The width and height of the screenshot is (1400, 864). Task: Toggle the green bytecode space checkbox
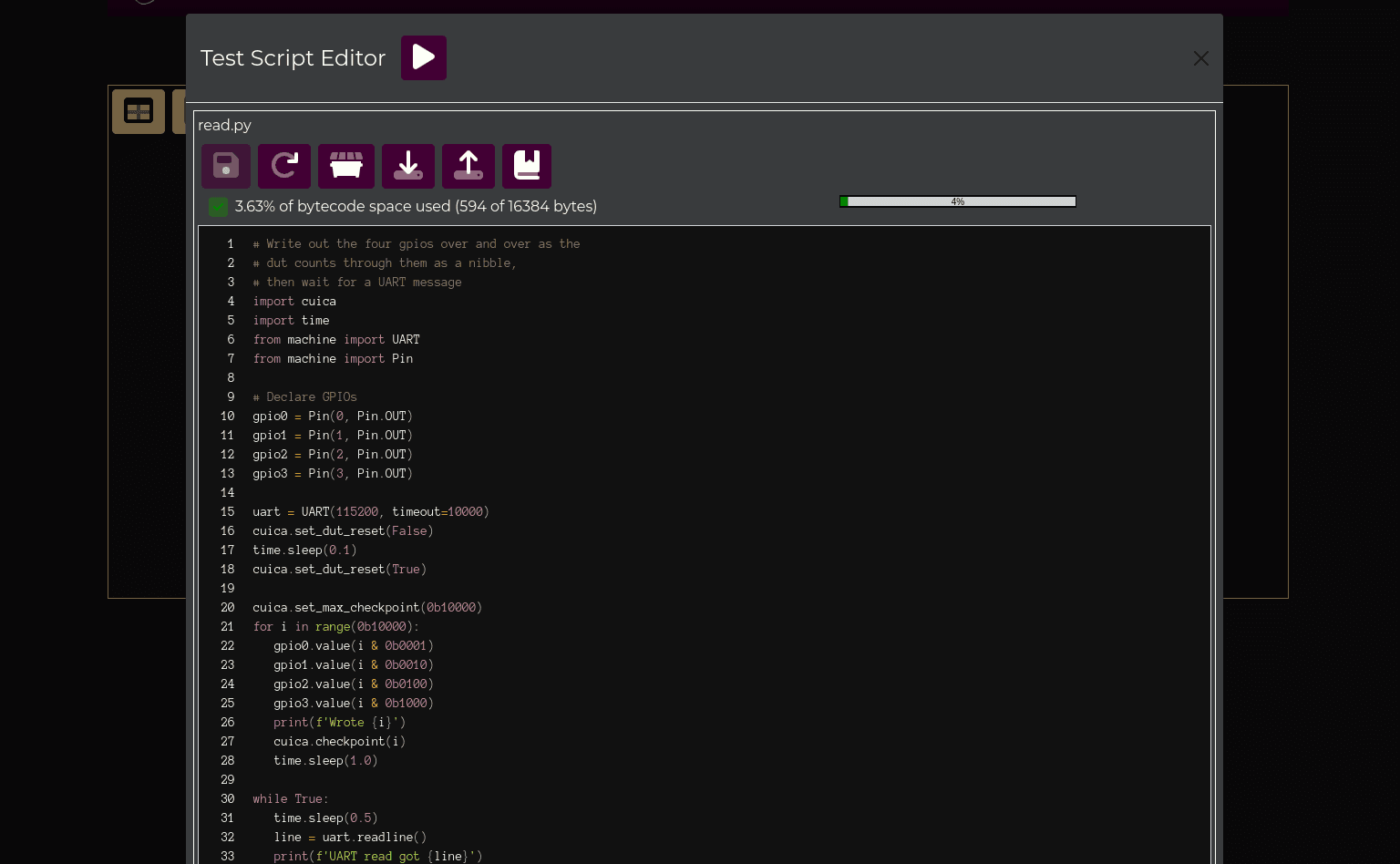[x=218, y=206]
